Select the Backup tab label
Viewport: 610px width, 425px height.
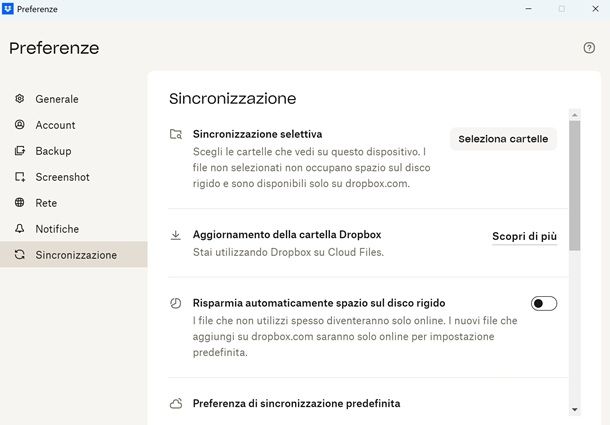coord(53,151)
